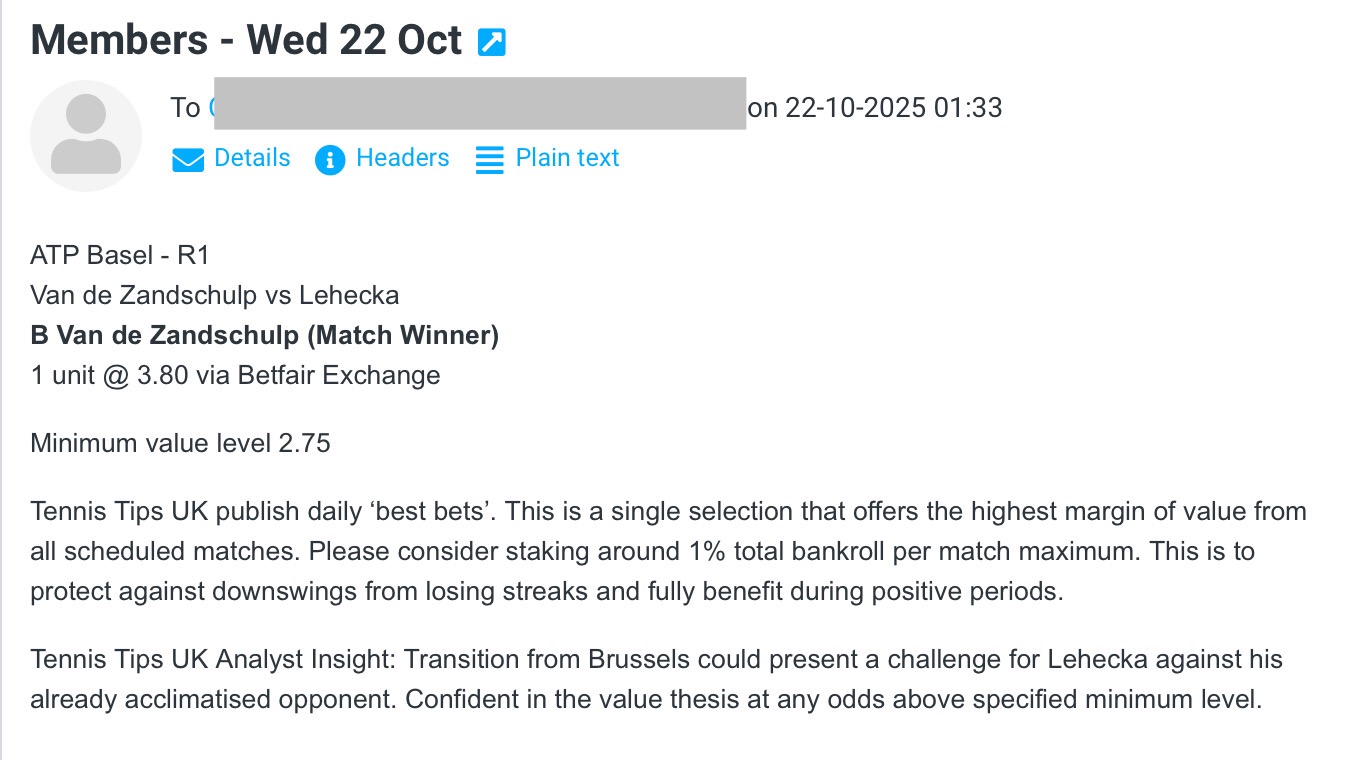The width and height of the screenshot is (1358, 760).
Task: Click the envelope icon next to Details
Action: click(x=188, y=159)
